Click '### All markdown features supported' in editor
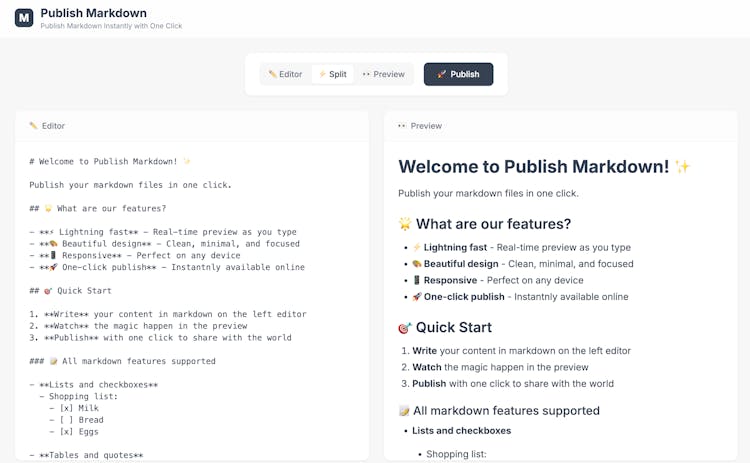Screen dimensions: 750x463 point(122,361)
